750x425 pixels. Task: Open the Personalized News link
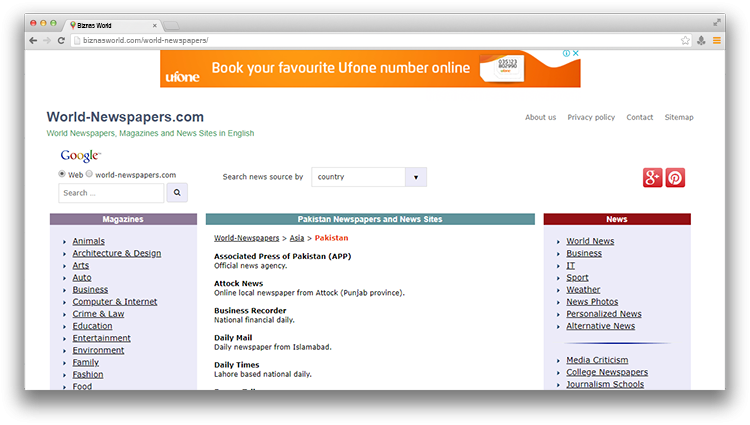(604, 314)
